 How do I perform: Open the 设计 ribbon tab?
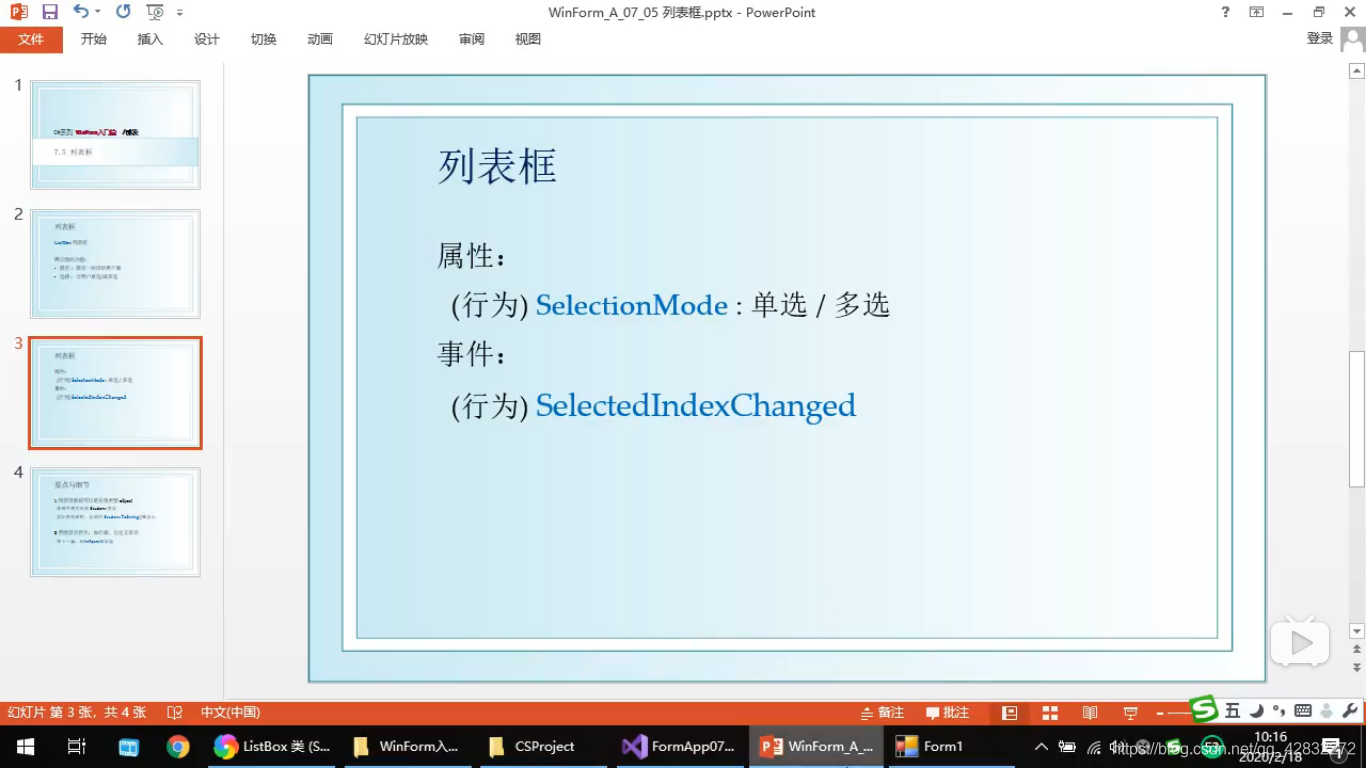pos(207,39)
